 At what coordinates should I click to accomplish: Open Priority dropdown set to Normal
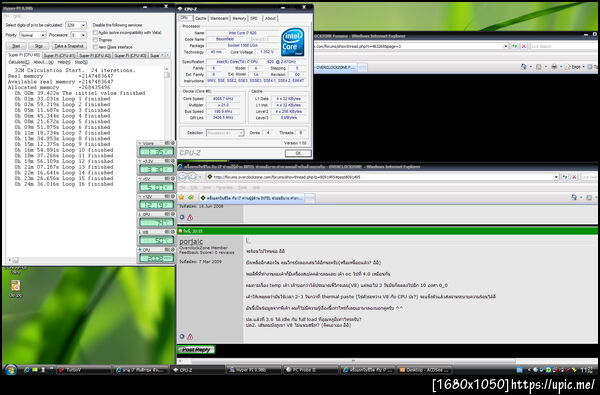[33, 35]
